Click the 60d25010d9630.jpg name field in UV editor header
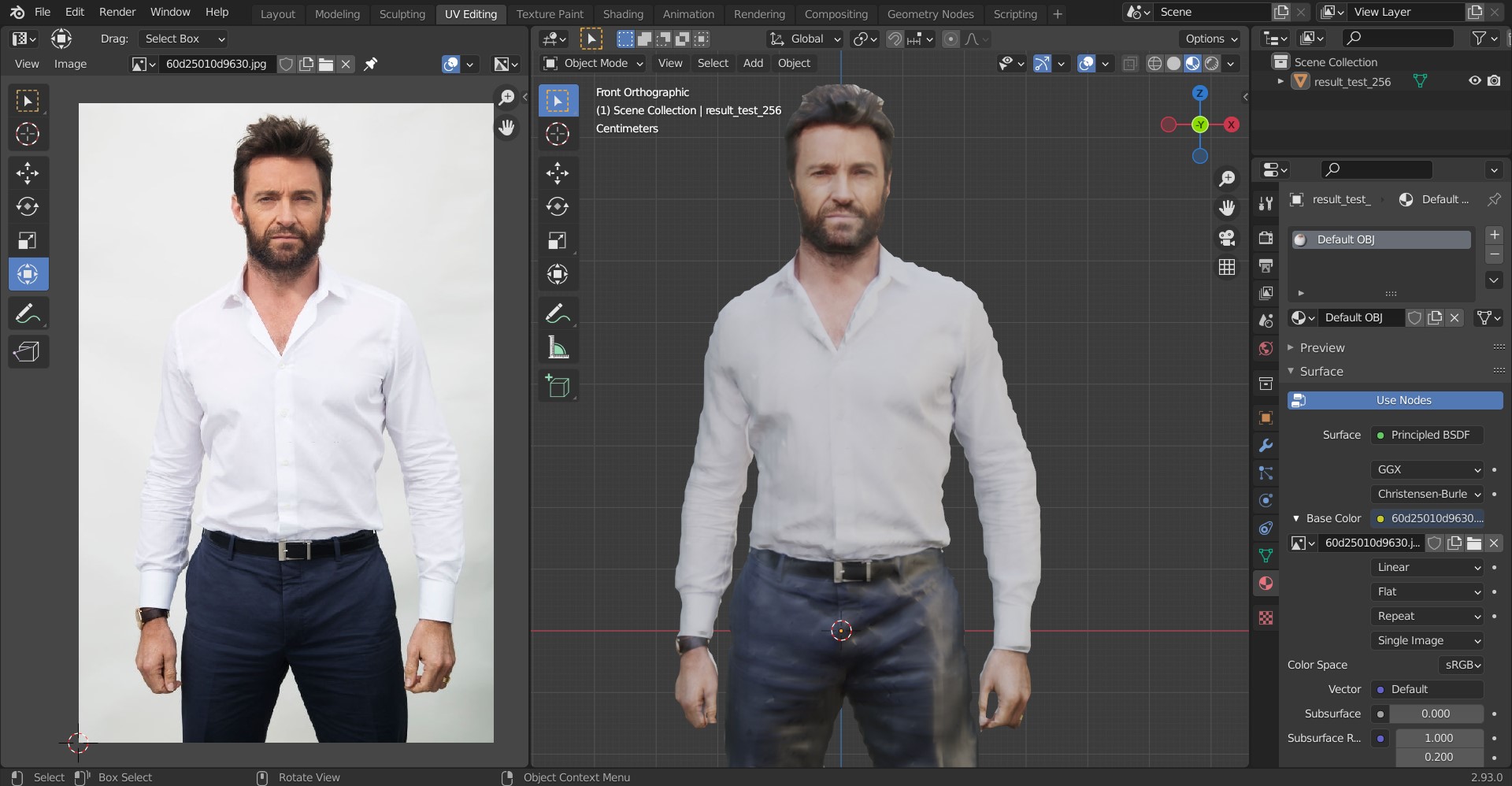 (217, 64)
